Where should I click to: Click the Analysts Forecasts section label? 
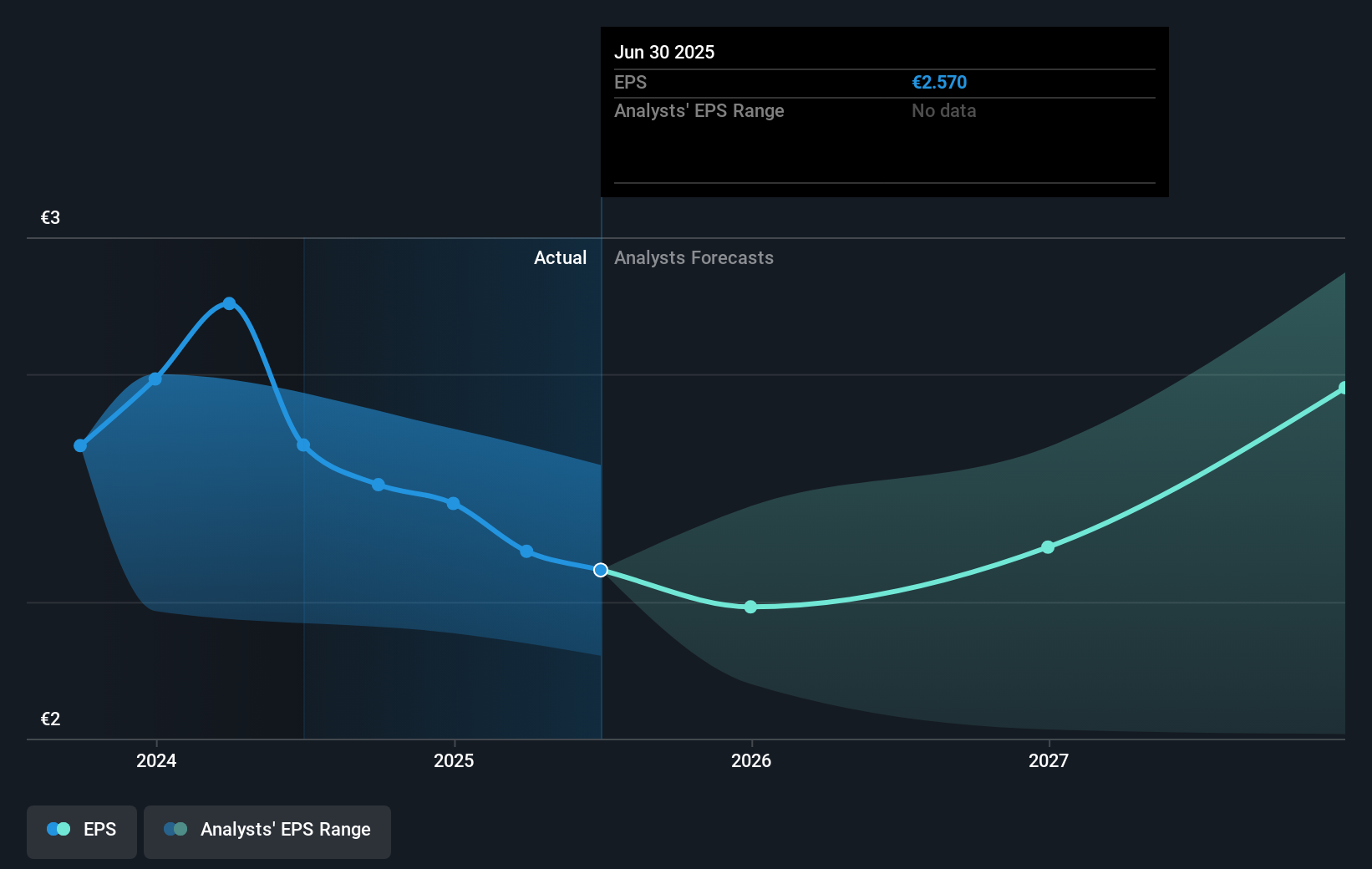[694, 257]
